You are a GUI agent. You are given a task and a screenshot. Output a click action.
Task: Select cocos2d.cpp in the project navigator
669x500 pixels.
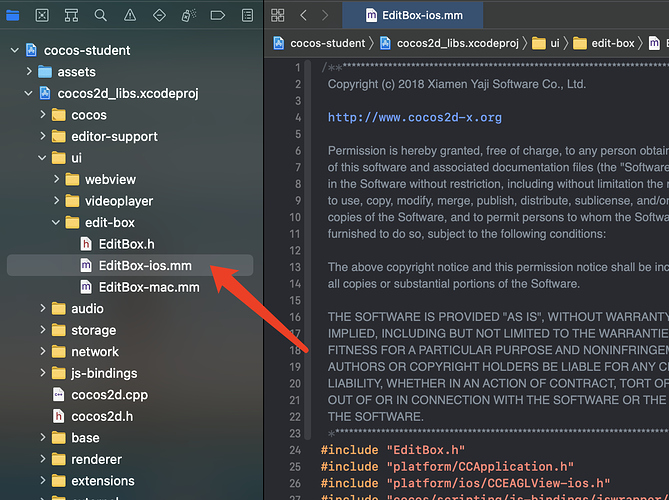click(x=110, y=395)
